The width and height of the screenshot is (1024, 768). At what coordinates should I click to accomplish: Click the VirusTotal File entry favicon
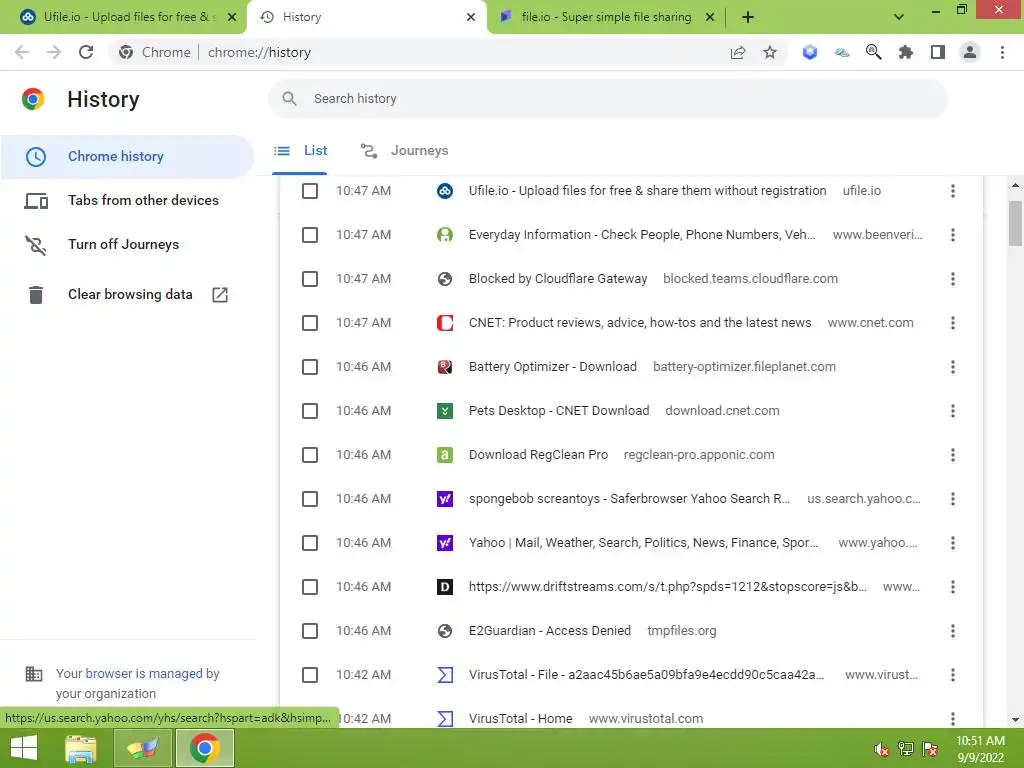[x=445, y=675]
